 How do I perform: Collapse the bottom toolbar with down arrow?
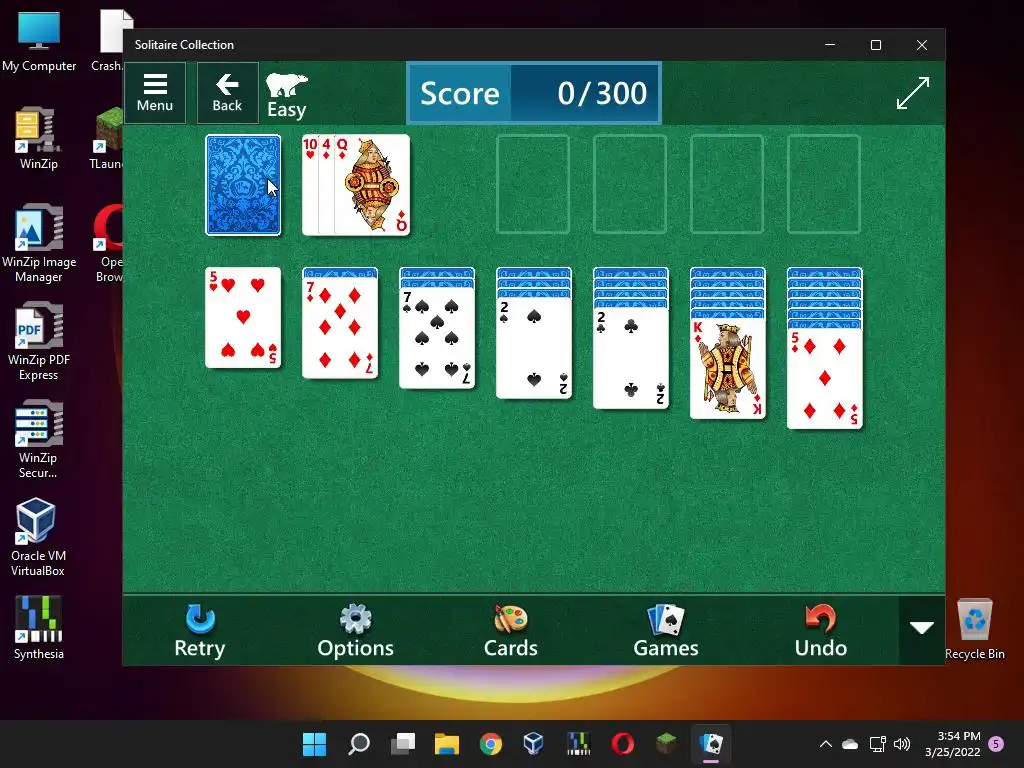(x=921, y=628)
